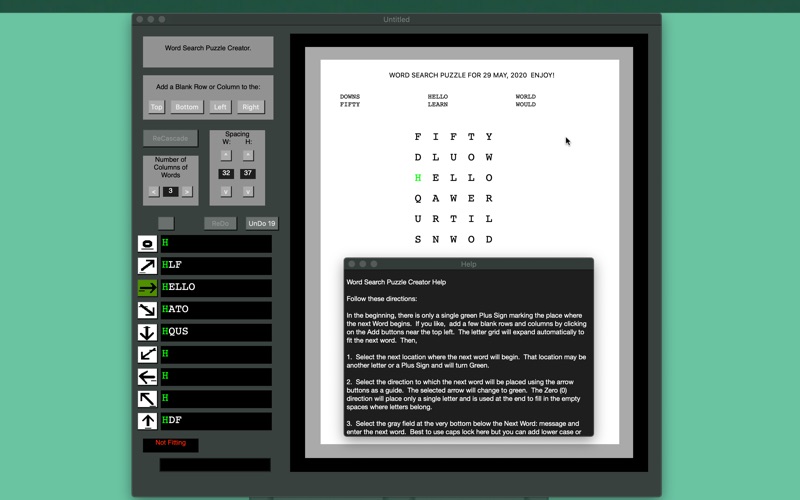This screenshot has height=500, width=800.
Task: Click the word DOWNS in the word list
Action: [x=350, y=96]
